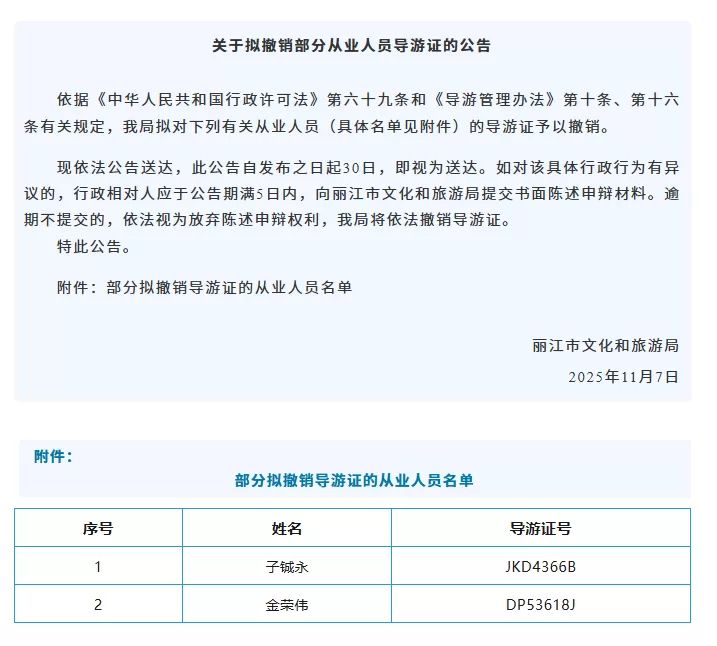Click the blue 附件： heading
Viewport: 717px width, 646px height.
pyautogui.click(x=54, y=456)
